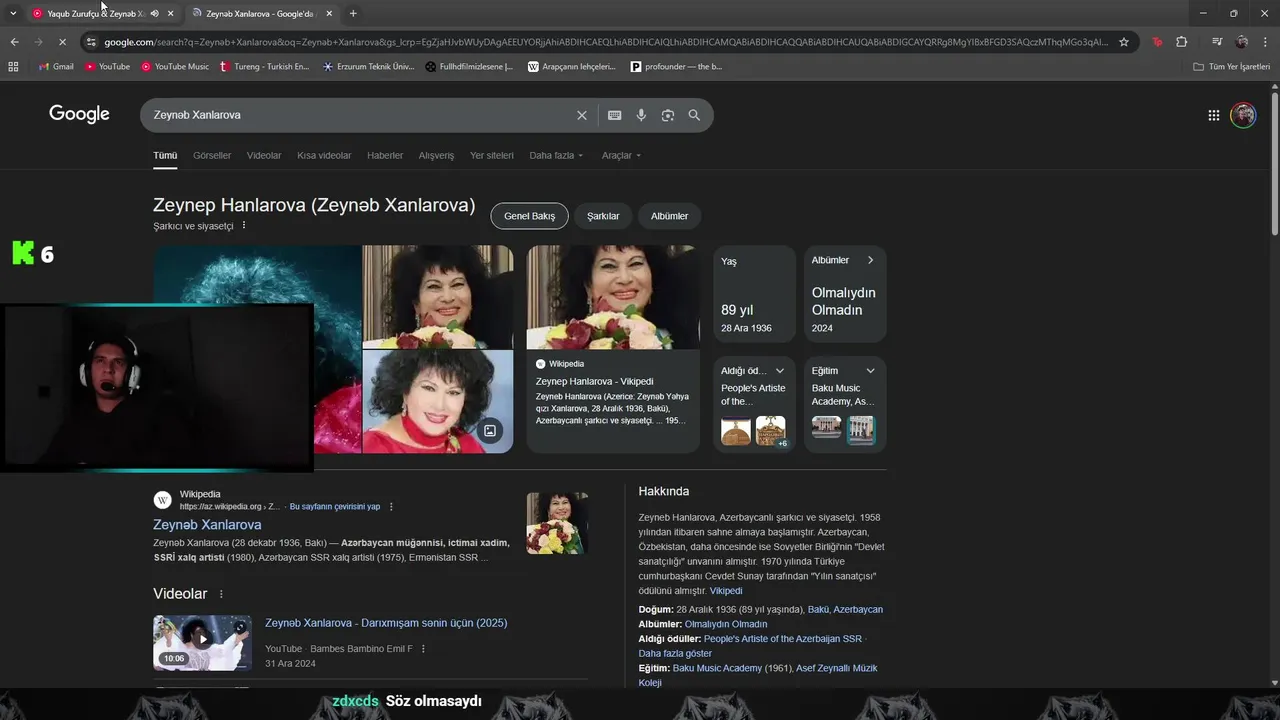The height and width of the screenshot is (720, 1280).
Task: Open more options beside Şarkıcı ve siyasetçi
Action: [x=243, y=226]
